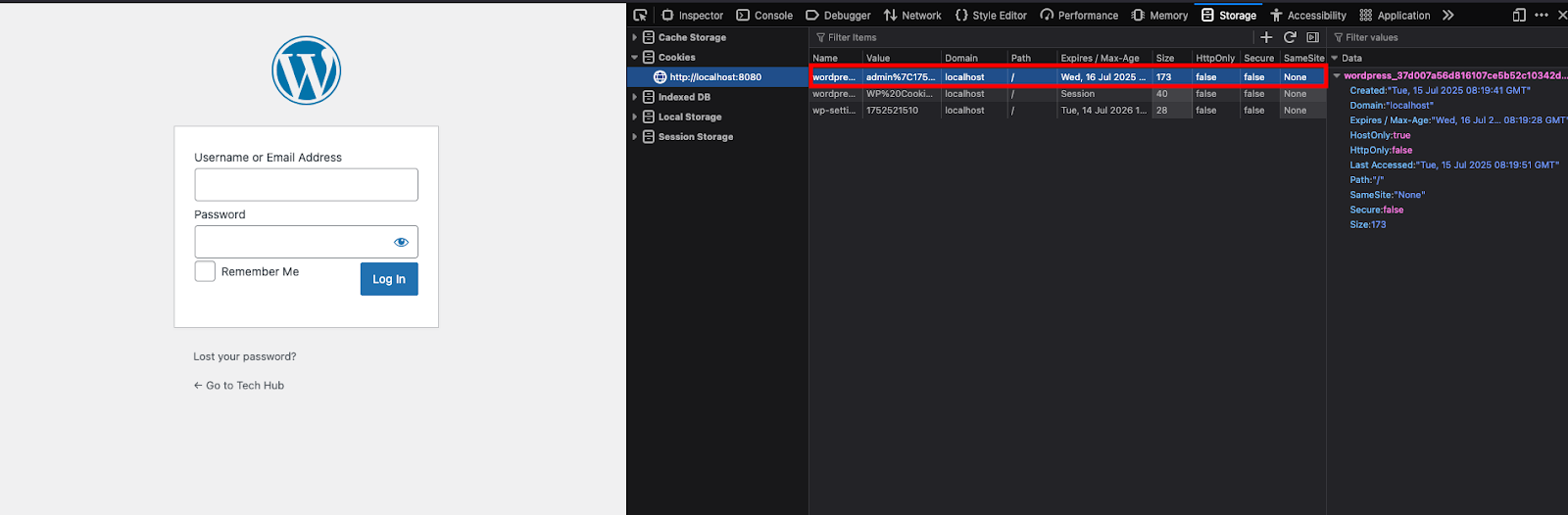Switch to the Console tab

point(764,15)
